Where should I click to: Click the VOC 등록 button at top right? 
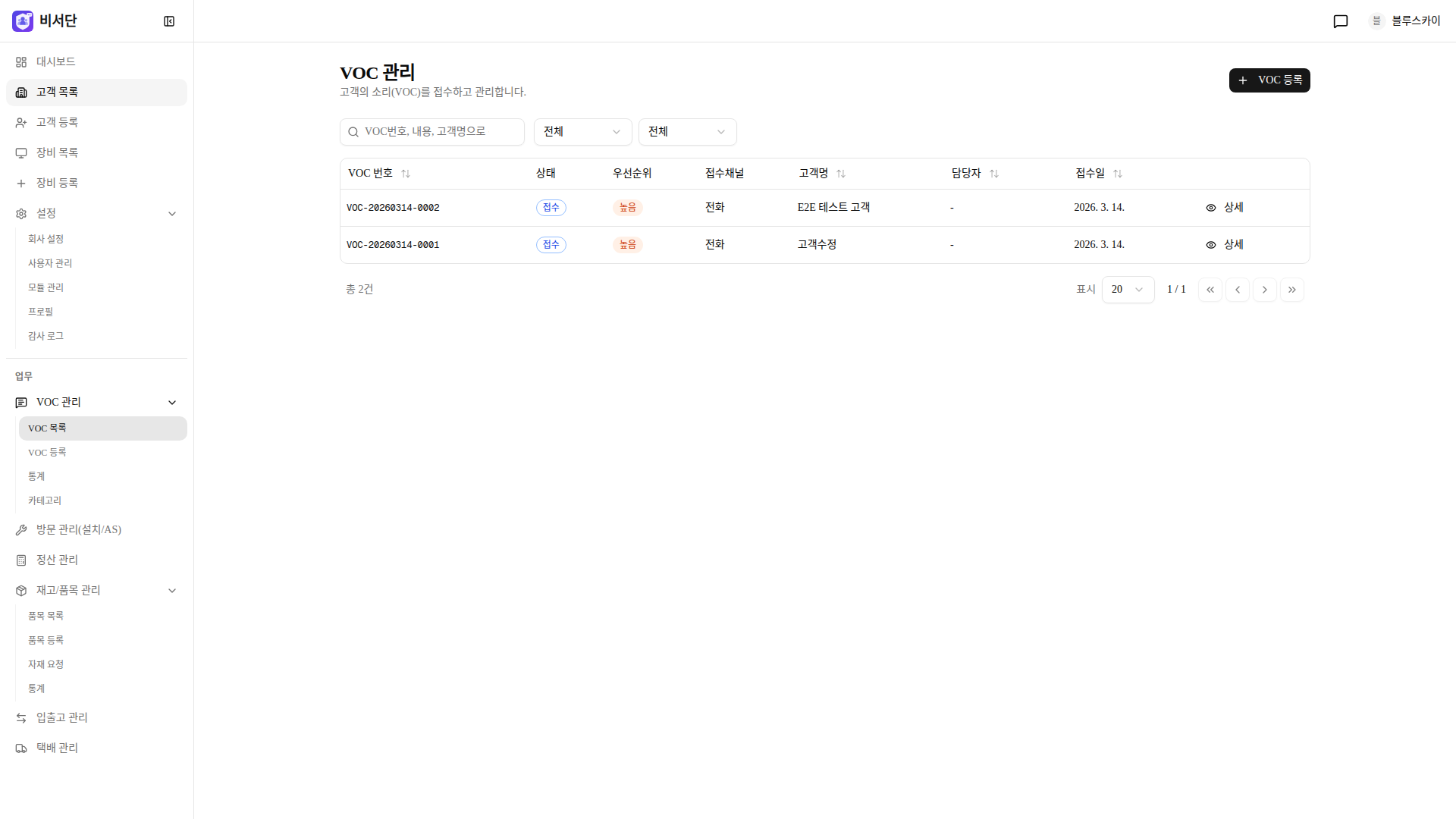1269,80
